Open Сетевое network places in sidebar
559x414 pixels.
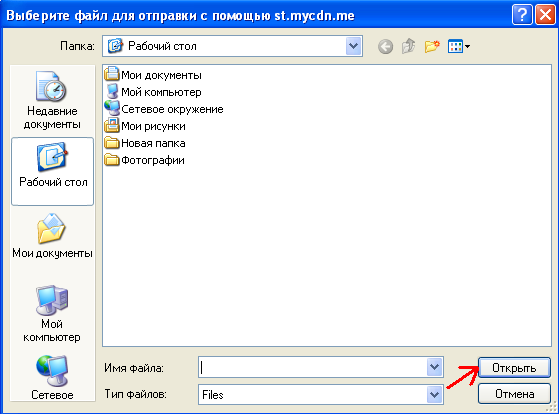pyautogui.click(x=52, y=377)
